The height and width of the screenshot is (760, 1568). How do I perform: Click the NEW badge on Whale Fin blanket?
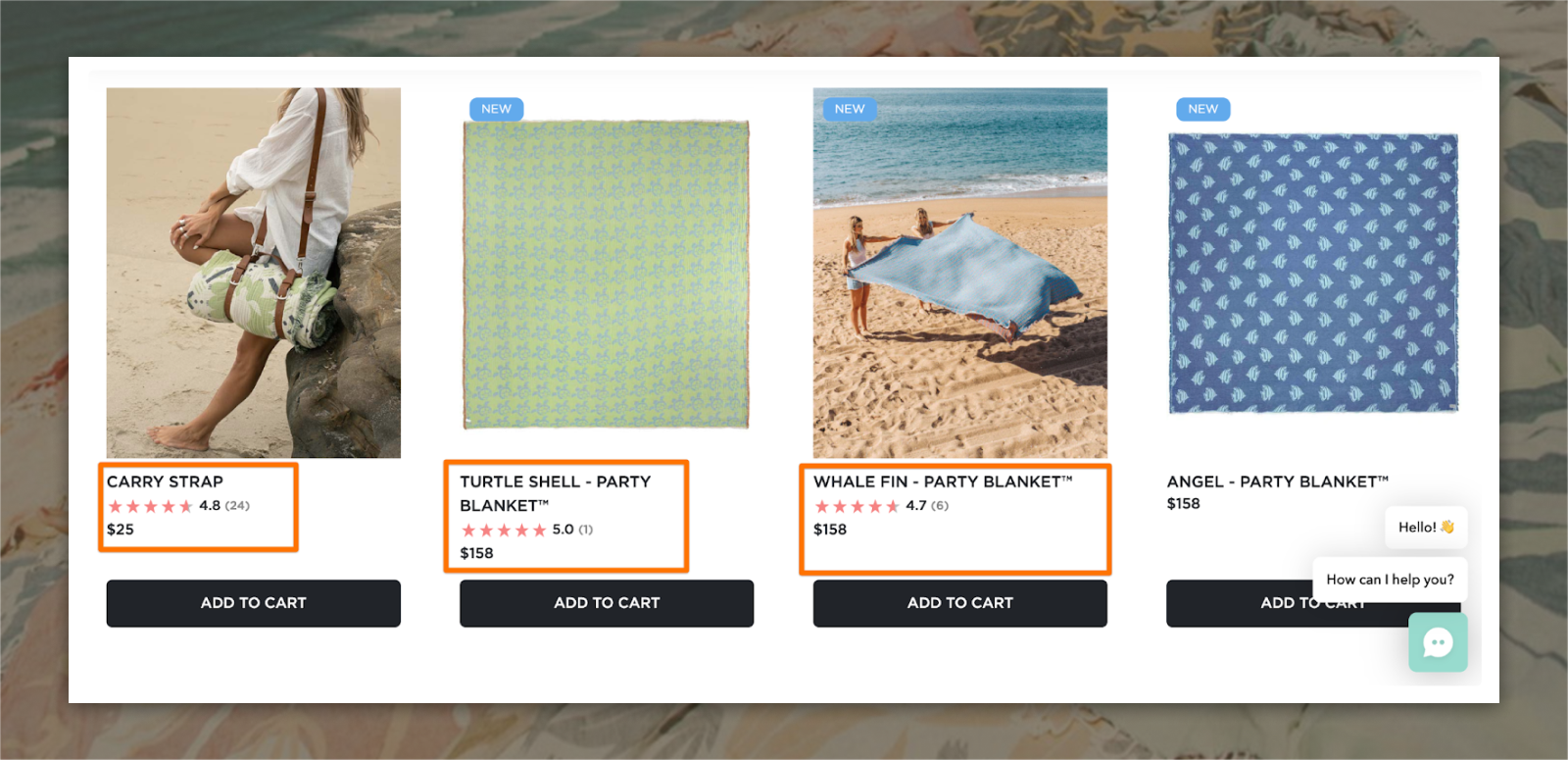[x=850, y=109]
